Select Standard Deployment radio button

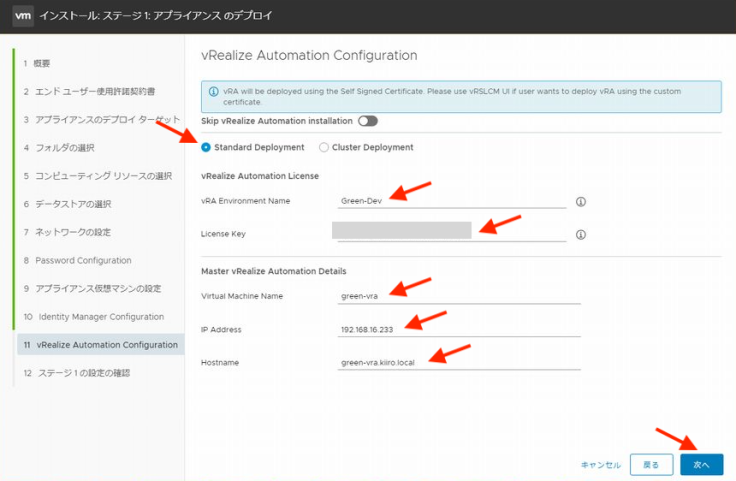click(x=206, y=147)
